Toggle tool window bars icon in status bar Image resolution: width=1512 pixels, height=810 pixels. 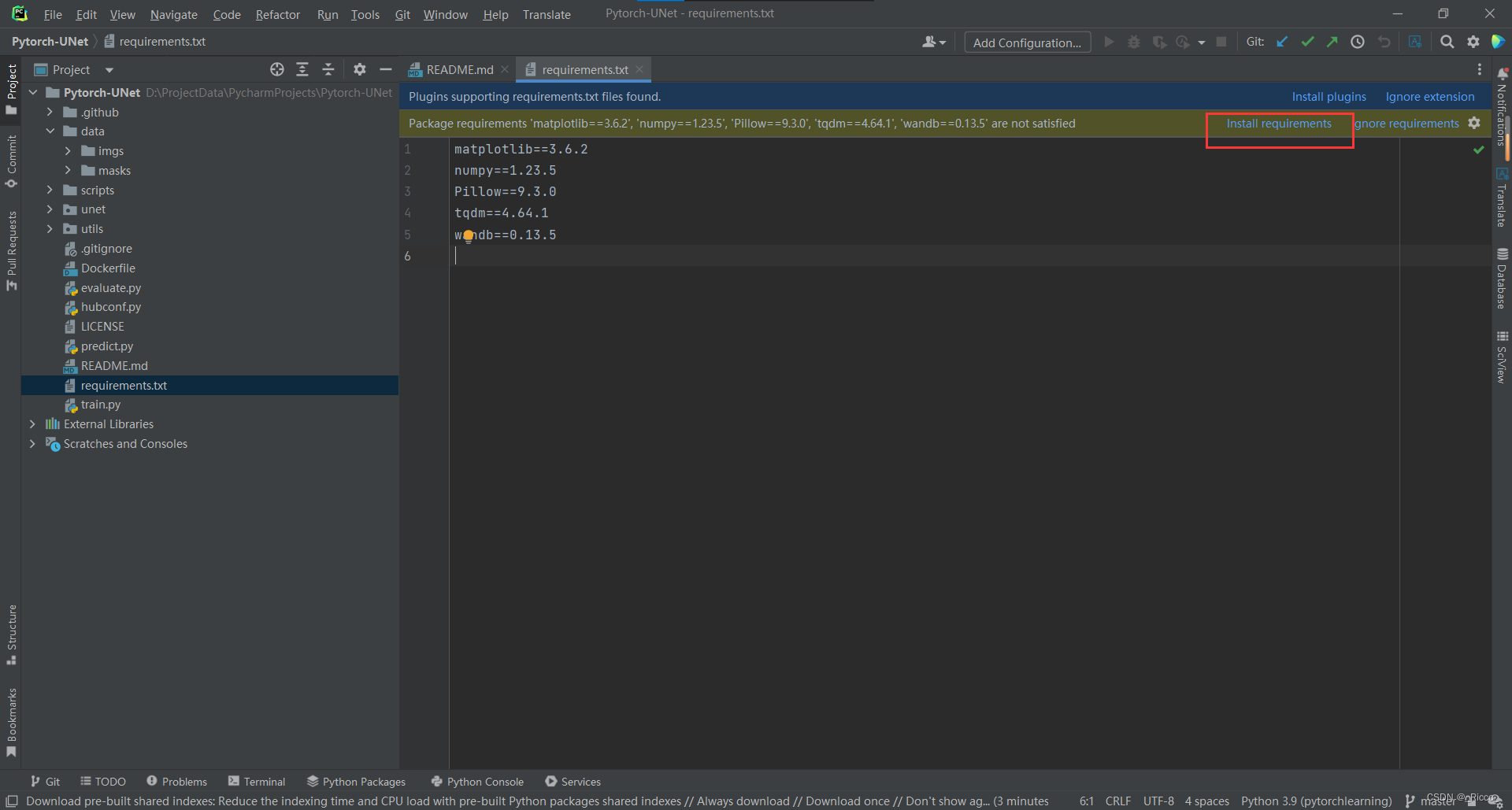pos(12,801)
